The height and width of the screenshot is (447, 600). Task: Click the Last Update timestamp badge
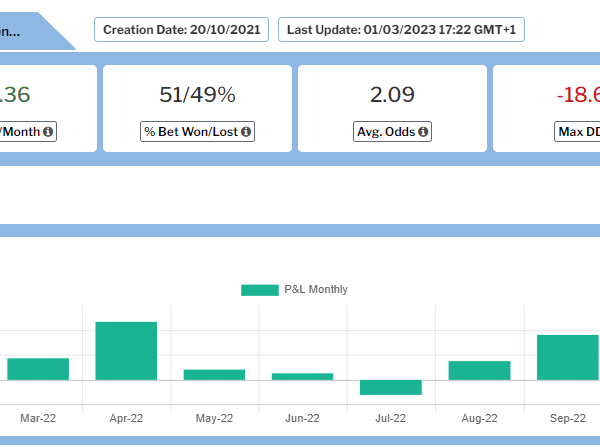(401, 29)
